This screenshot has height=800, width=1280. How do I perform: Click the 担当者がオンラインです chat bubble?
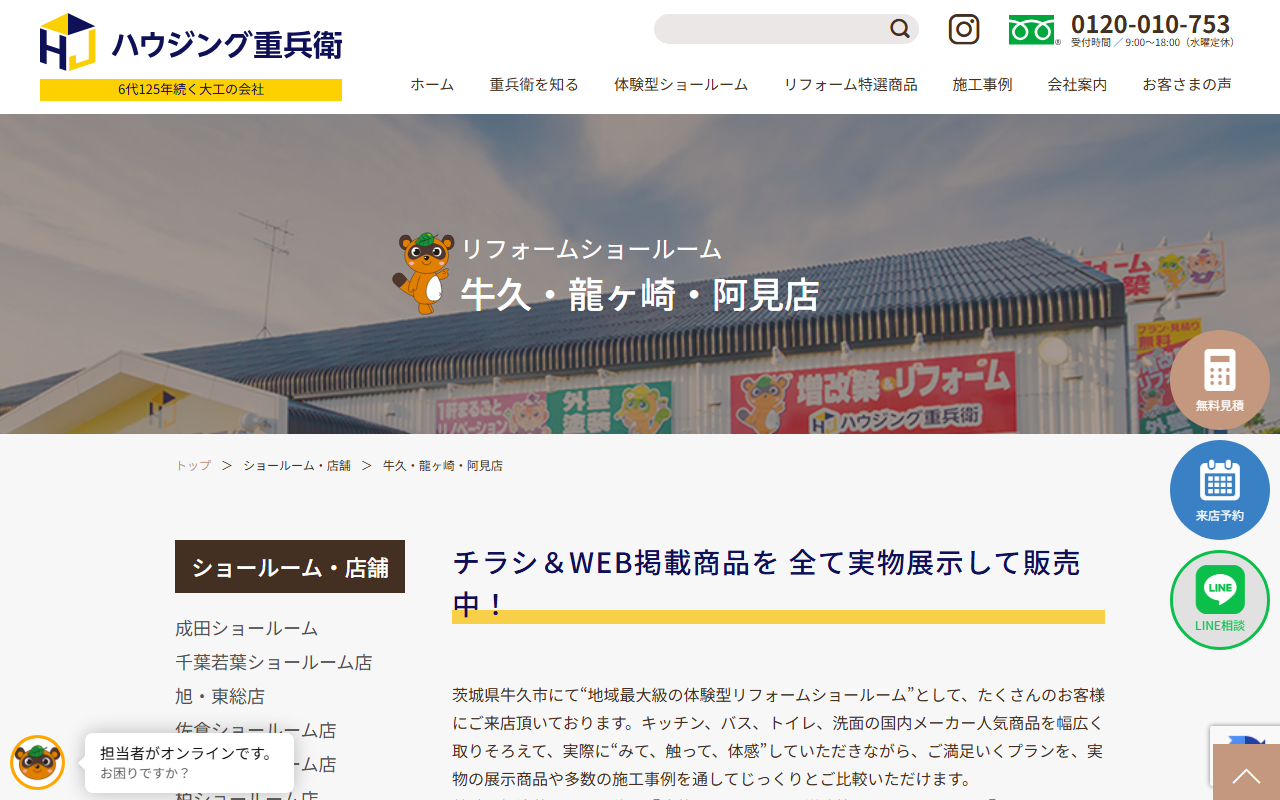[x=189, y=763]
